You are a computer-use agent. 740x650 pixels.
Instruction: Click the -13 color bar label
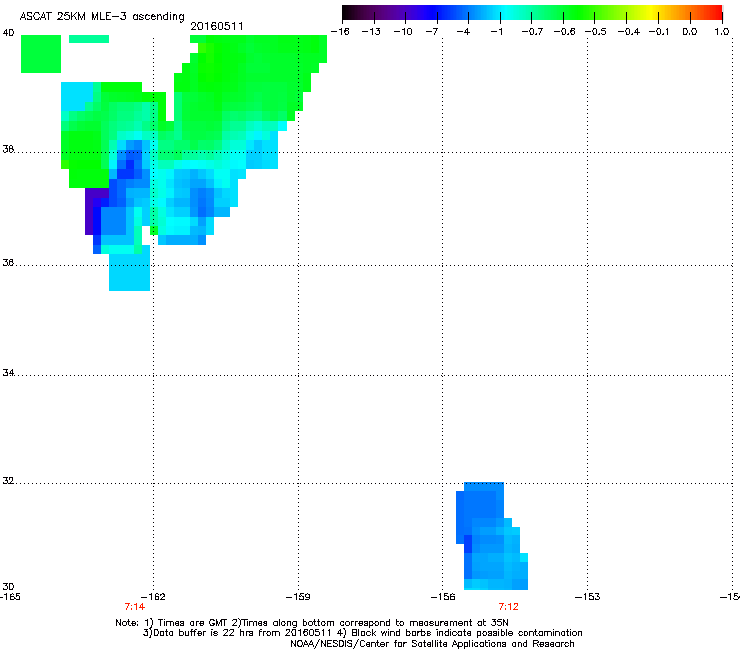click(x=371, y=32)
